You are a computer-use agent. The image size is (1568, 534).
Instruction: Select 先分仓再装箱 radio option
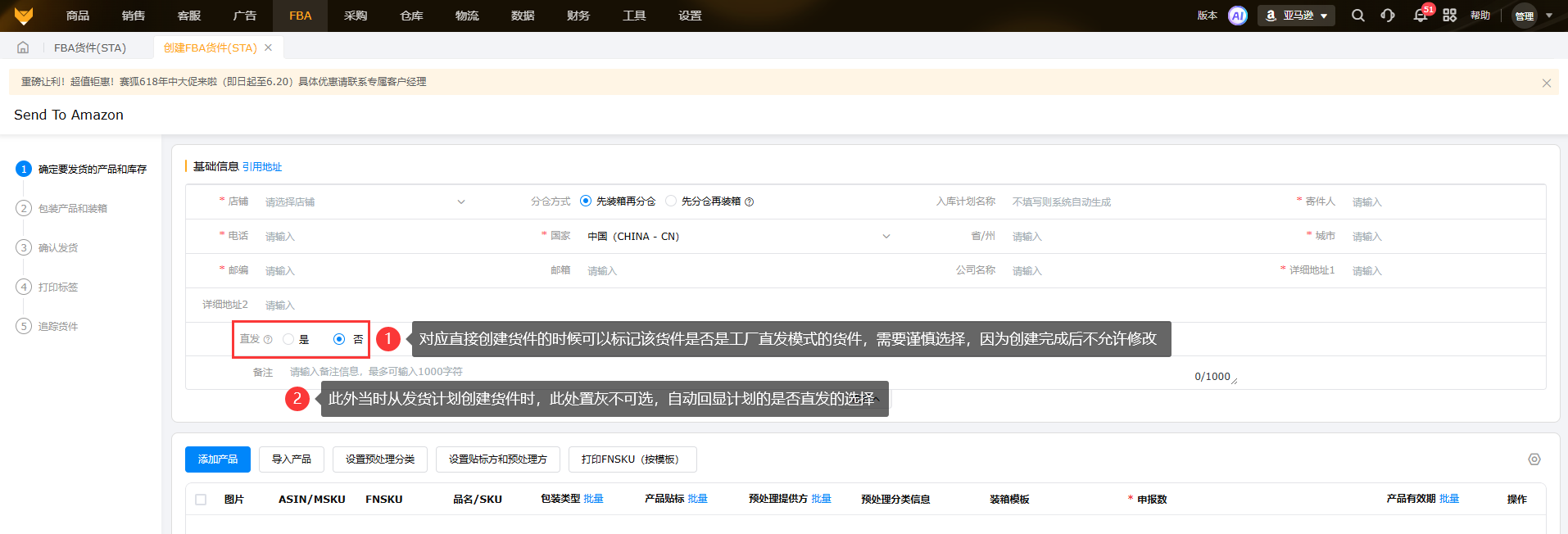[671, 201]
